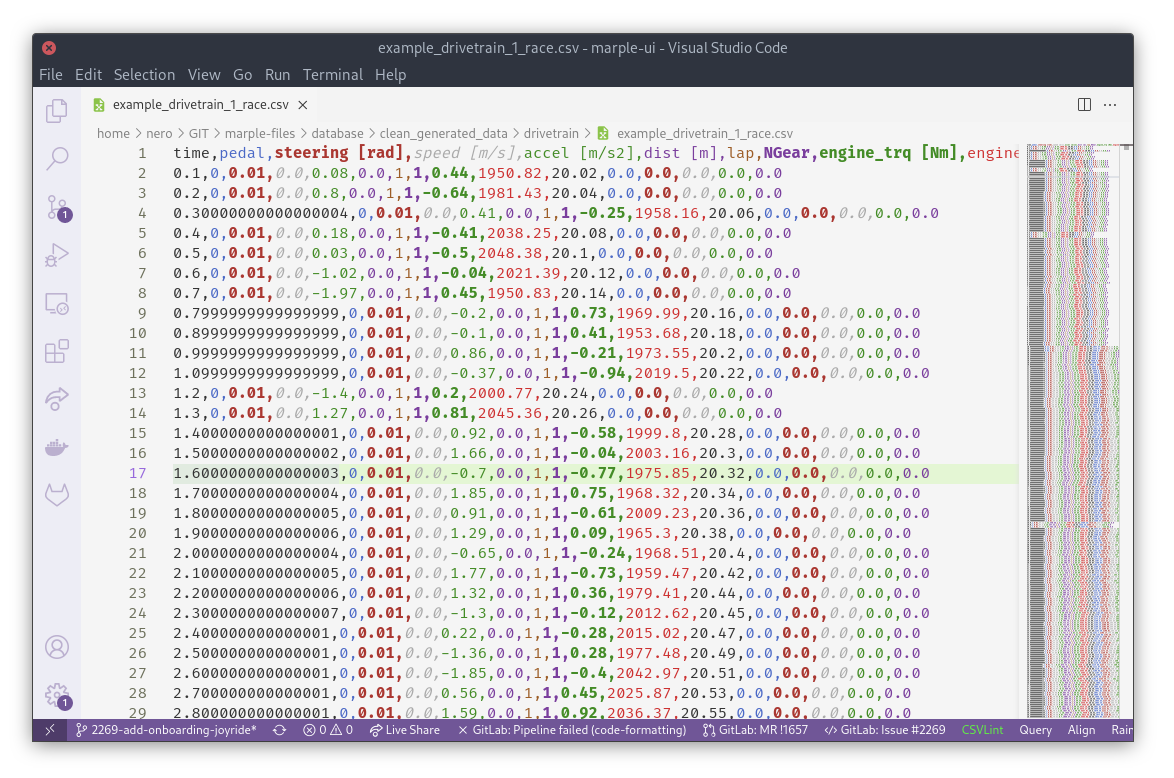Open GitLab Pipeline failed status item
Screen dimensions: 1174x778
point(572,730)
